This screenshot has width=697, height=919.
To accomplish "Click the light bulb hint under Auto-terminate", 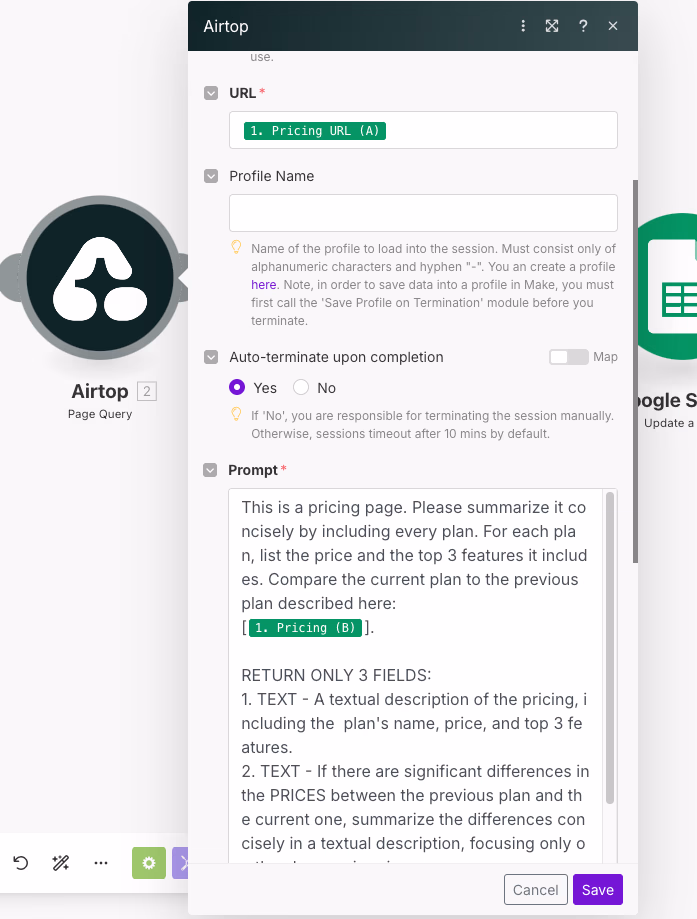I will click(x=236, y=414).
